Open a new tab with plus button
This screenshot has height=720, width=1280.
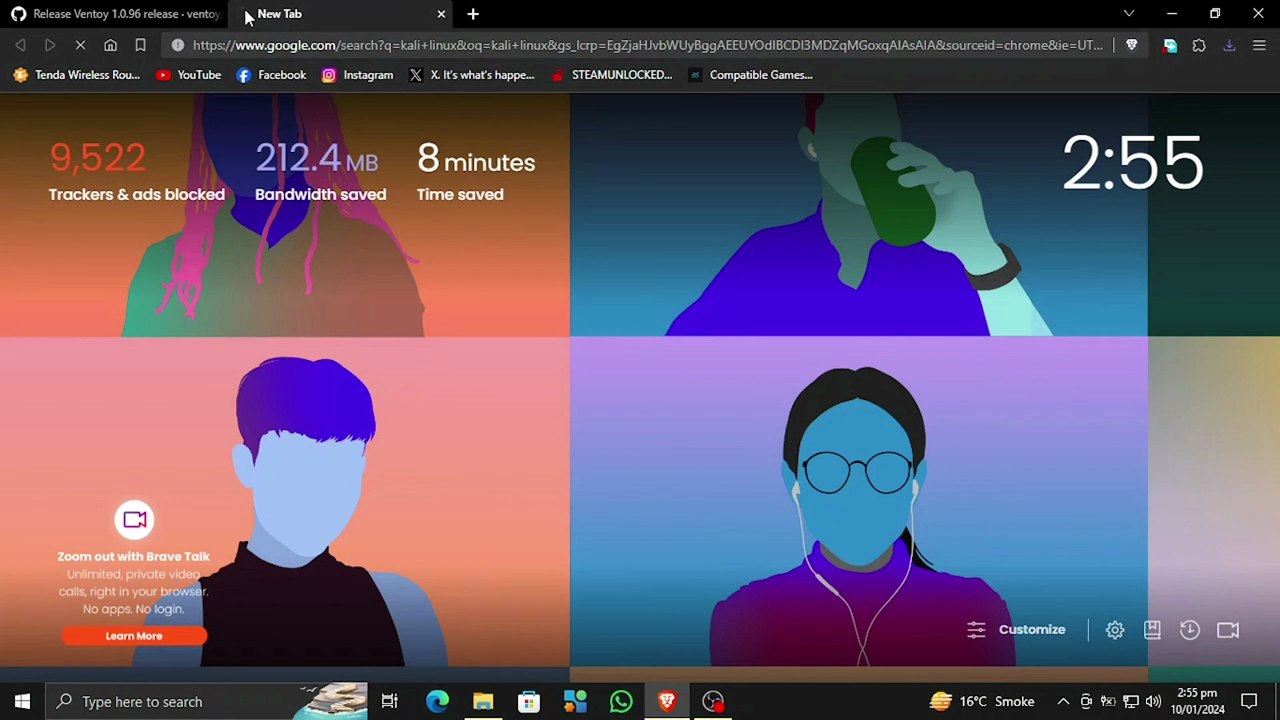point(473,14)
